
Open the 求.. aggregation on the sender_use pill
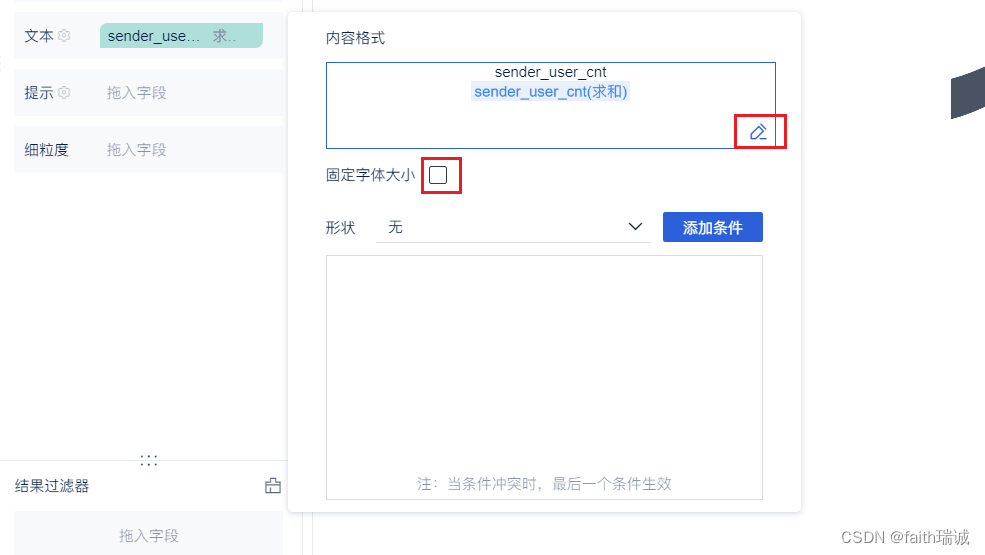coord(226,36)
